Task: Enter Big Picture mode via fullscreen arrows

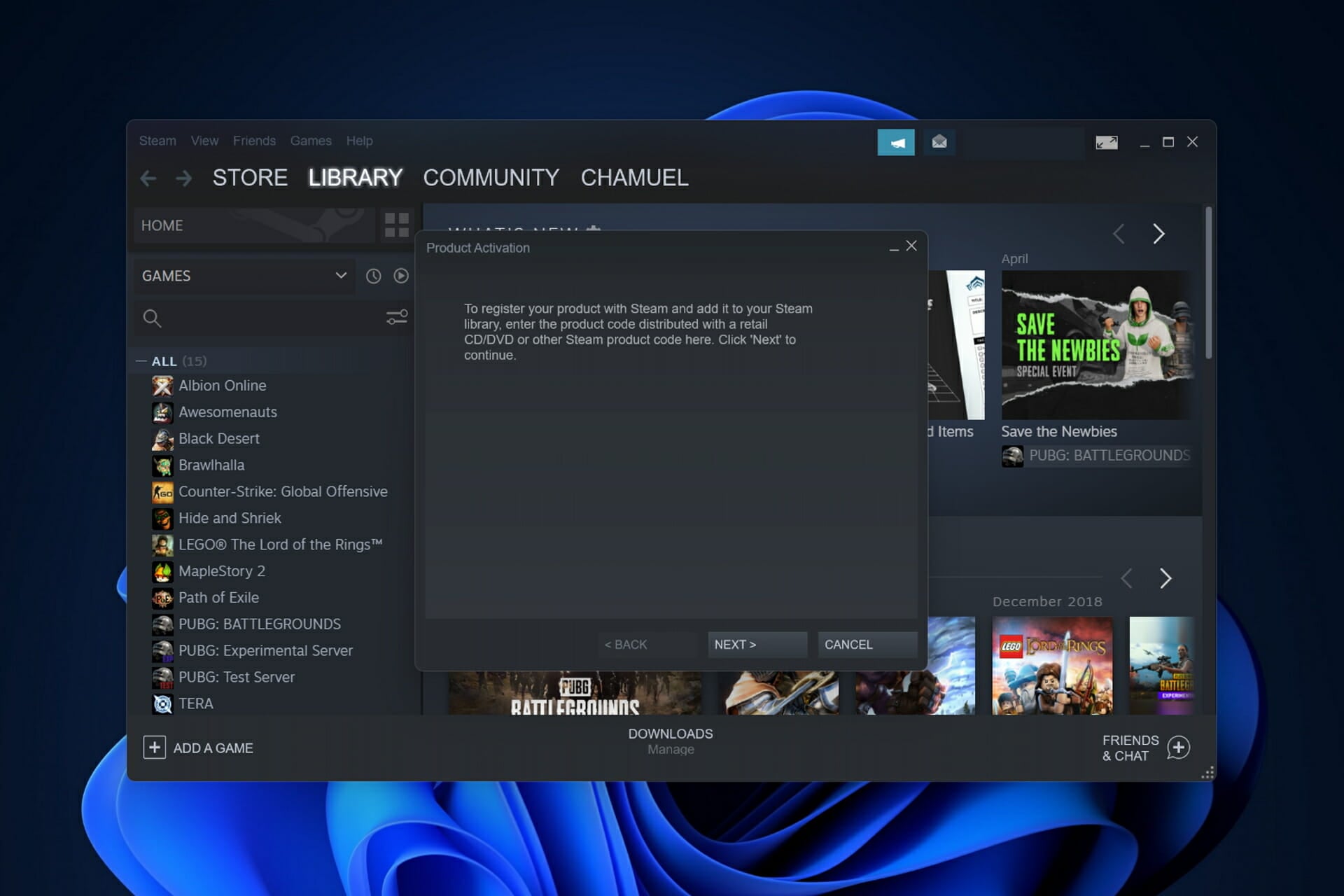Action: pyautogui.click(x=1107, y=142)
